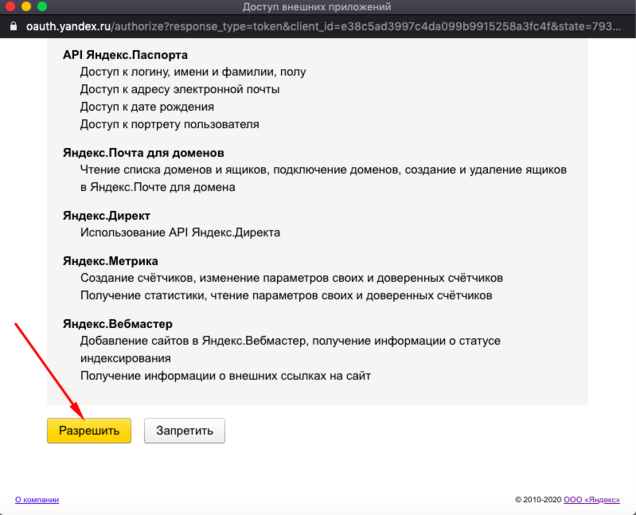
Task: Click the Запретить button
Action: coord(185,430)
